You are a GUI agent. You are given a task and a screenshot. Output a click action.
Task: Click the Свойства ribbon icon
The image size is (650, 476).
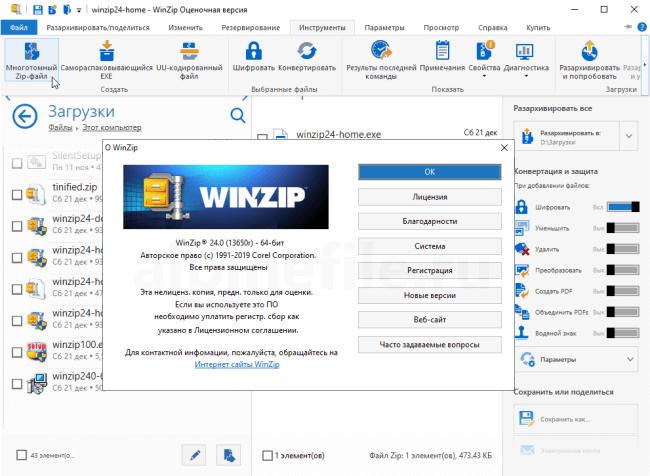coord(484,51)
